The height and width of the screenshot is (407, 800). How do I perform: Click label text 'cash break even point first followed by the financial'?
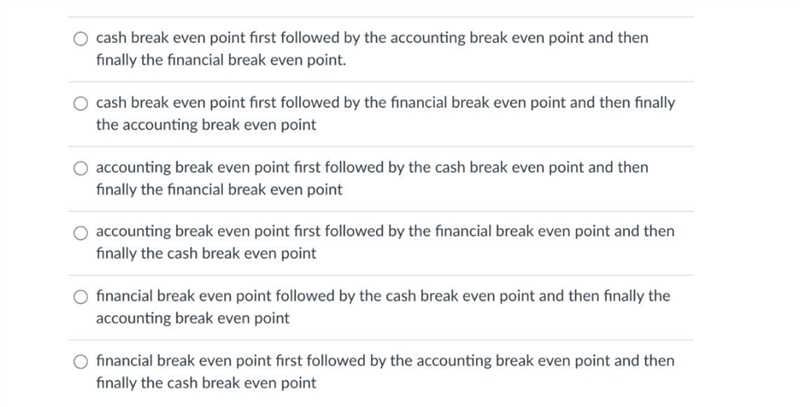272,103
